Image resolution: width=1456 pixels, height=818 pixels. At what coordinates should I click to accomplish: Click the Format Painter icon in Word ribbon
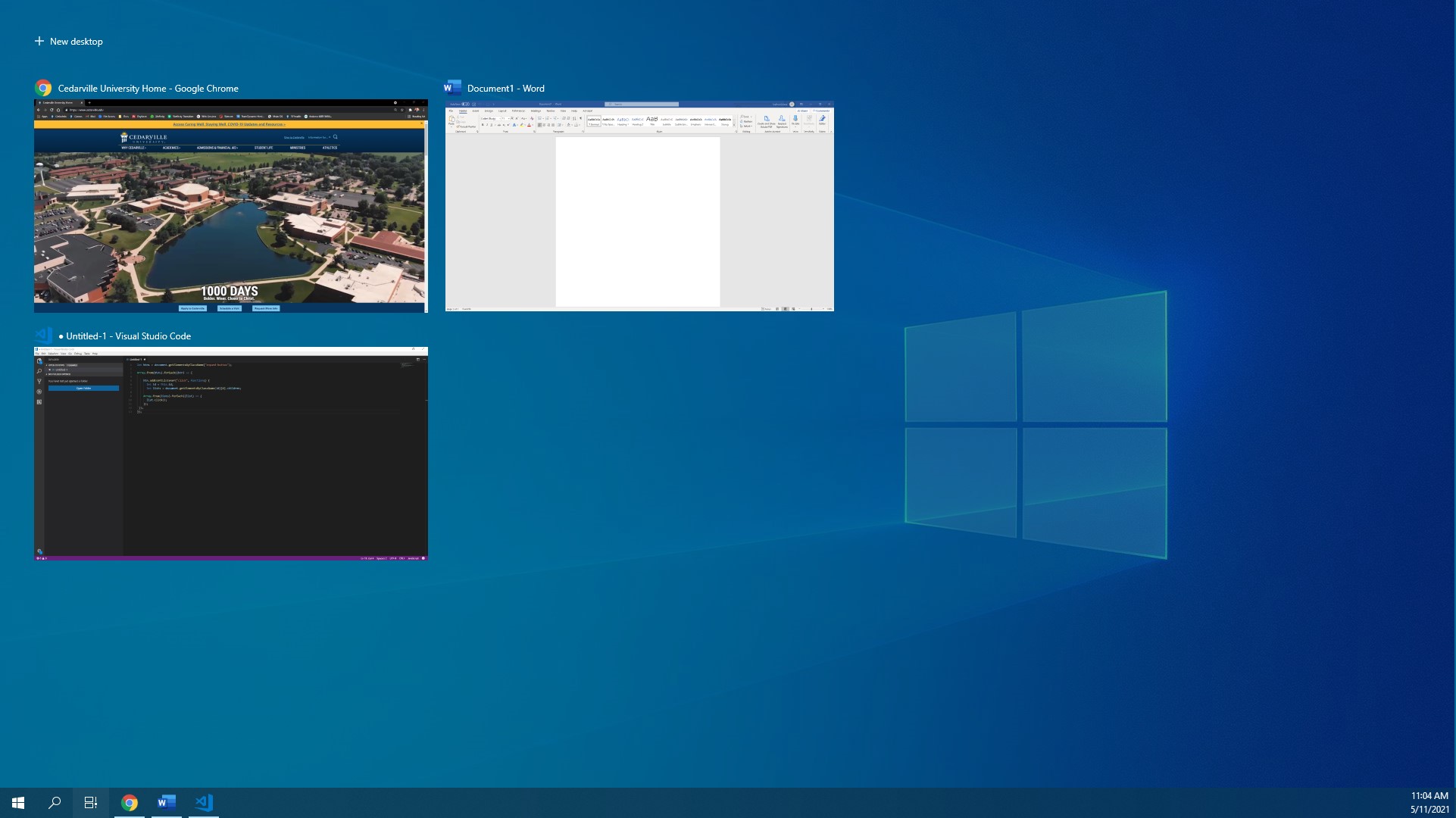[x=466, y=126]
